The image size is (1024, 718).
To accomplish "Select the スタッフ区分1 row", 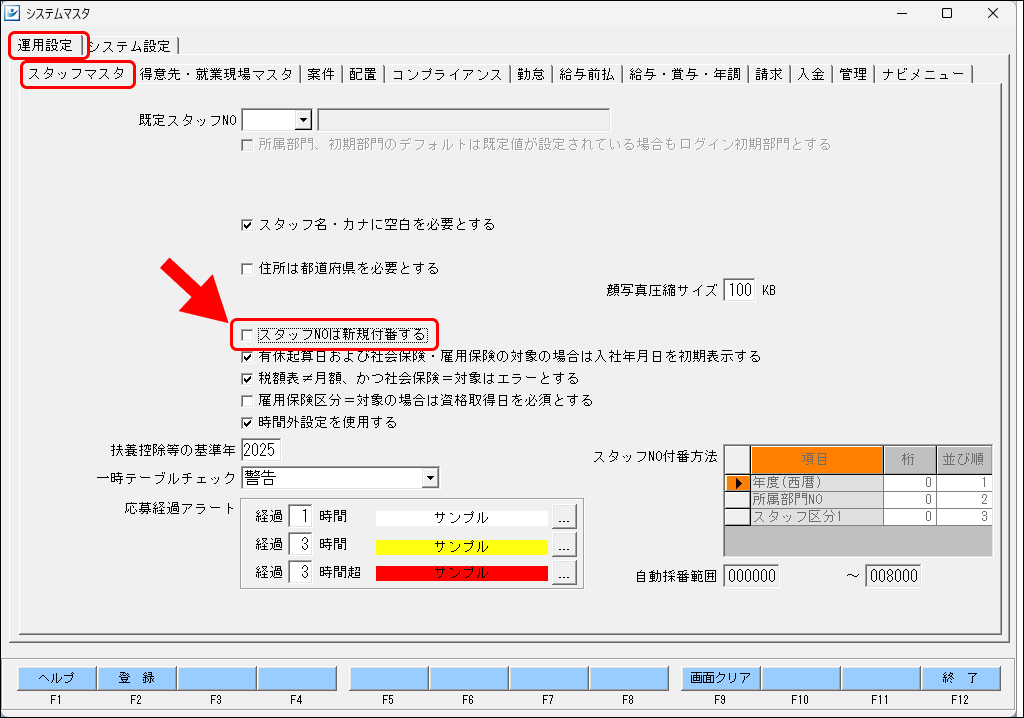I will click(x=858, y=517).
